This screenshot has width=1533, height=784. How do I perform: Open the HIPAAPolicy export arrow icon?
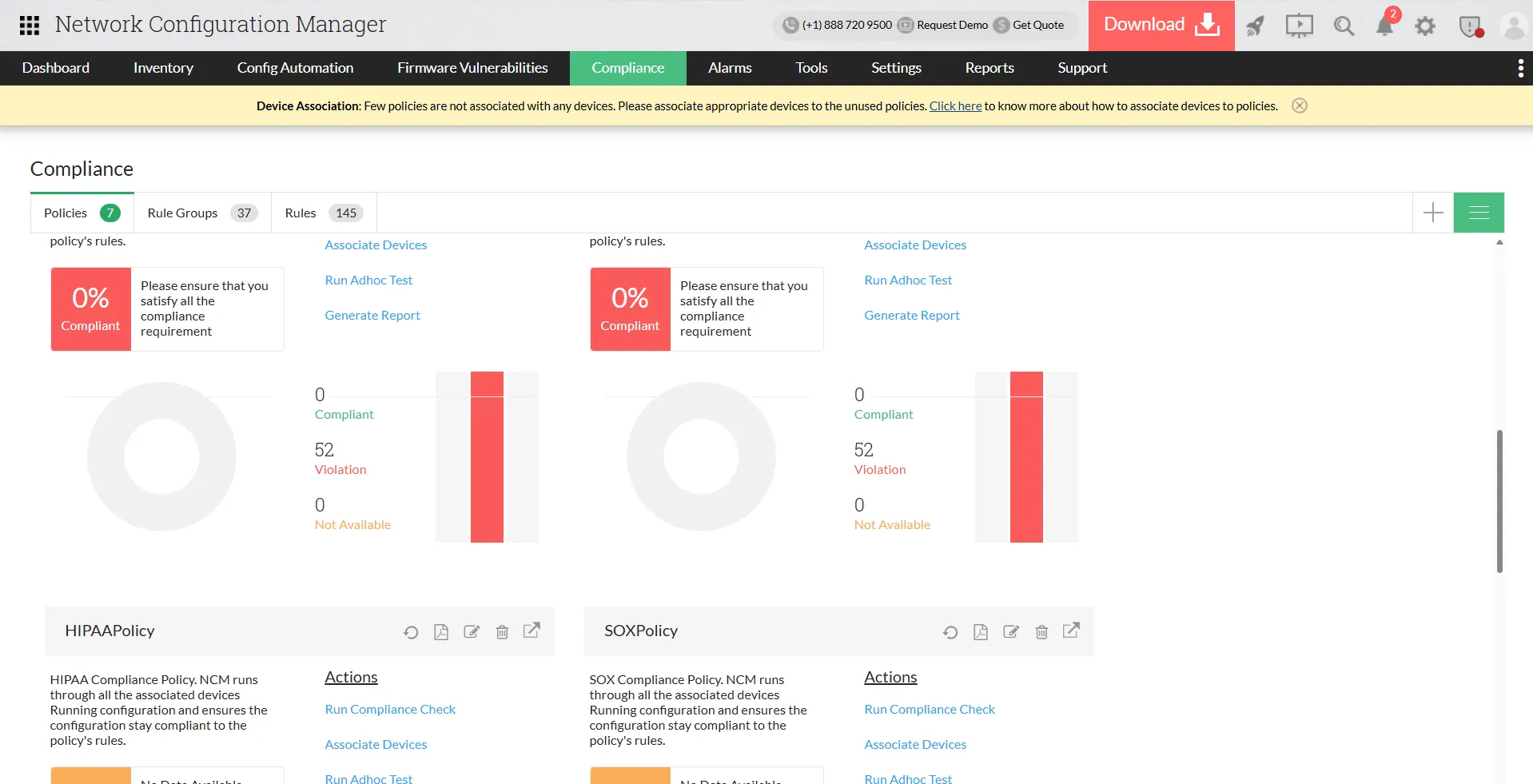tap(532, 631)
